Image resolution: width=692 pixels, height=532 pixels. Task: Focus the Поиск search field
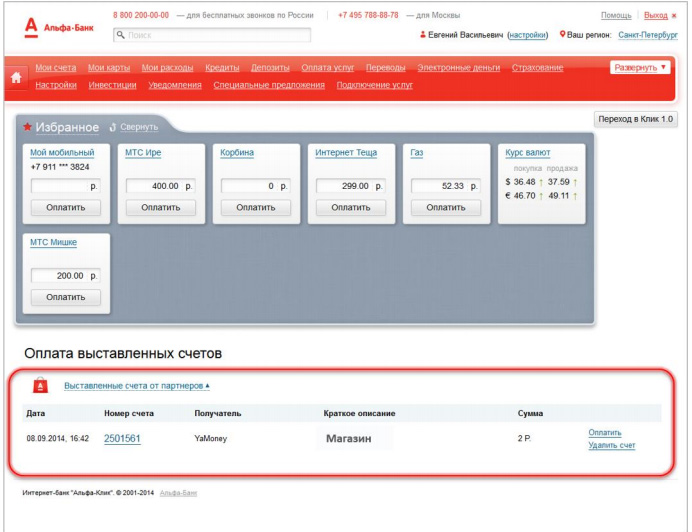(x=212, y=35)
